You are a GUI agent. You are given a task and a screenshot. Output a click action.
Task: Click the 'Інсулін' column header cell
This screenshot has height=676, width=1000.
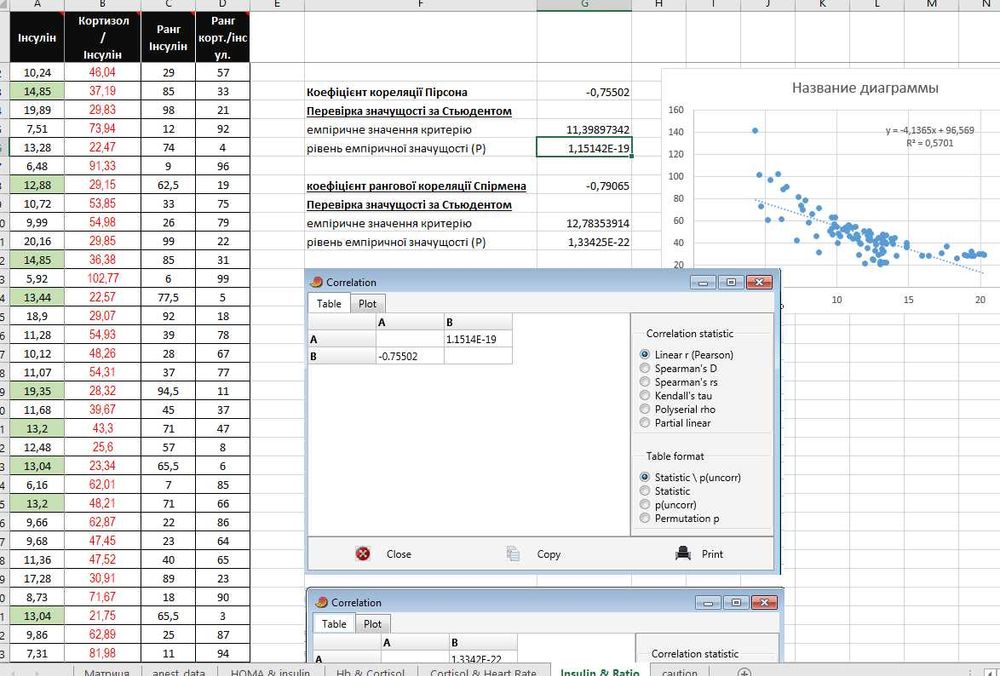(x=37, y=37)
